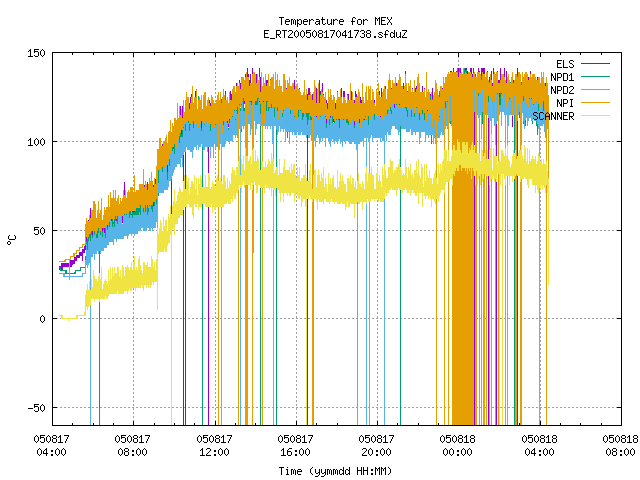Click the NPD2 legend label
This screenshot has width=640, height=480.
562,90
